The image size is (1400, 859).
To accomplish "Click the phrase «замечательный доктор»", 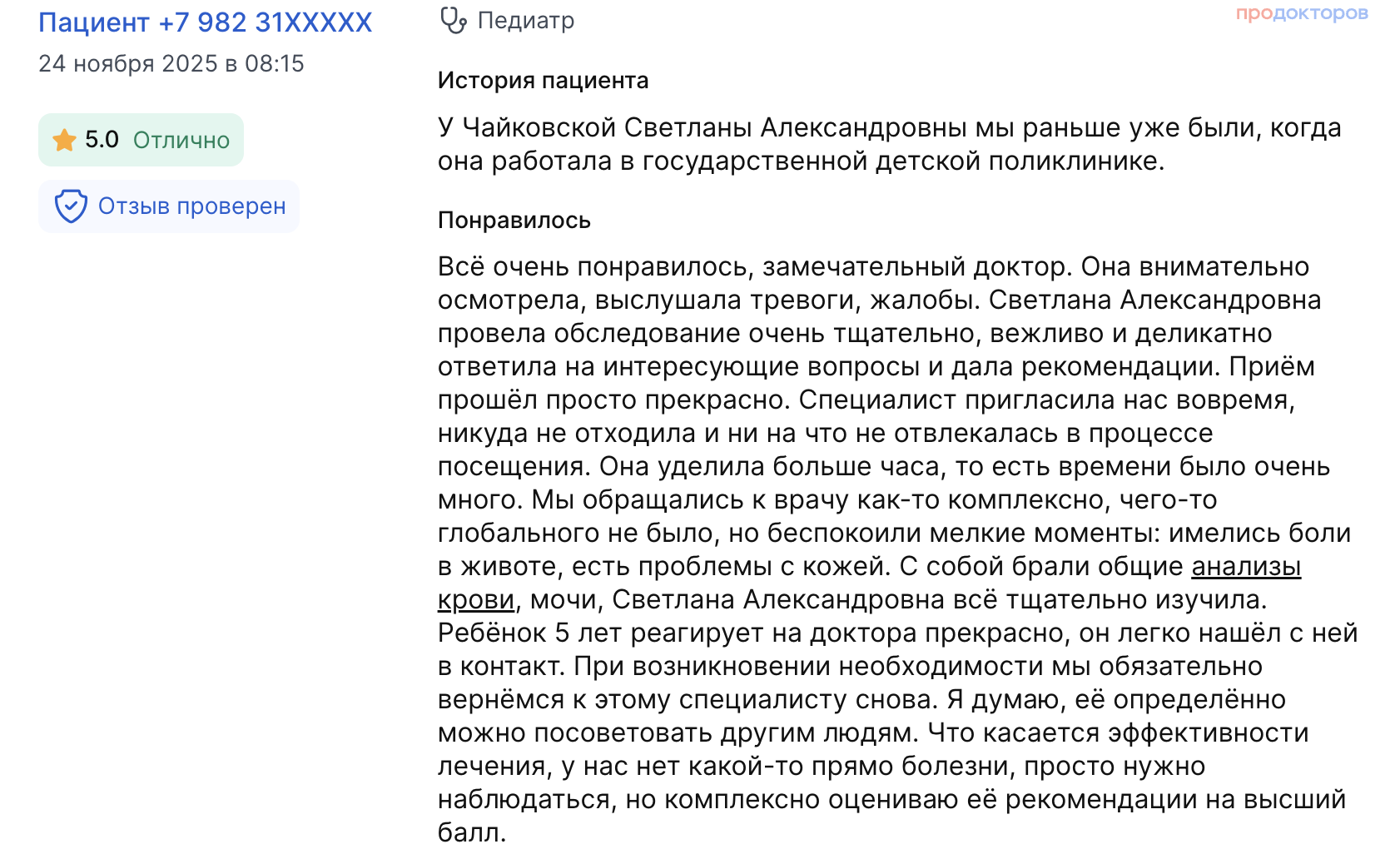I will click(x=917, y=266).
